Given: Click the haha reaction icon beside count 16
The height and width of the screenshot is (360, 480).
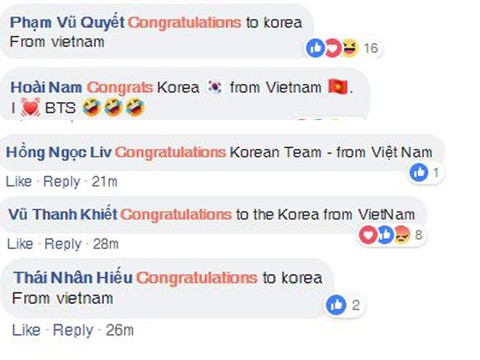Looking at the screenshot, I should coord(349,48).
